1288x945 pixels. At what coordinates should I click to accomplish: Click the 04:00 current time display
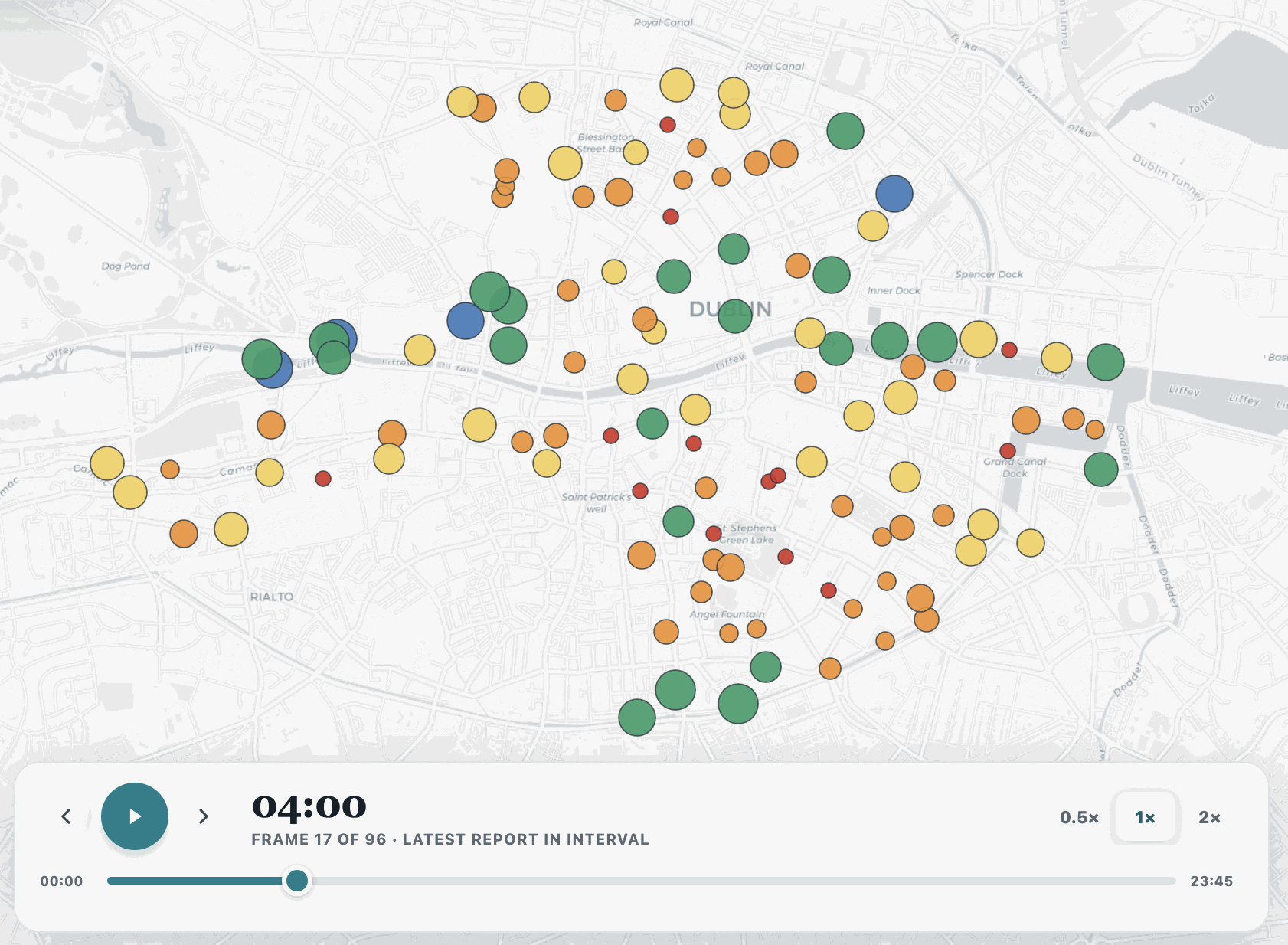(309, 806)
